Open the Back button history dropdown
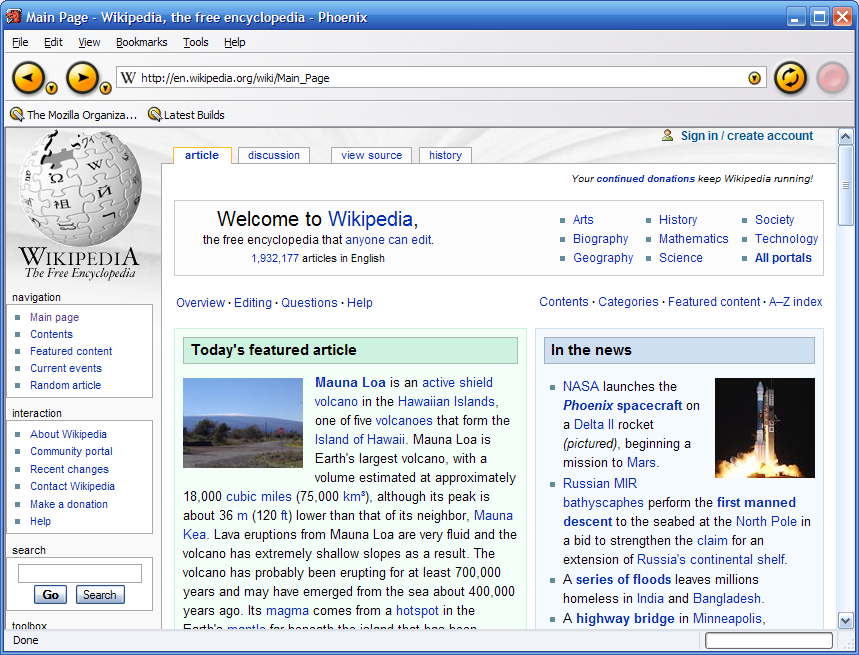Viewport: 859px width, 655px height. tap(51, 88)
